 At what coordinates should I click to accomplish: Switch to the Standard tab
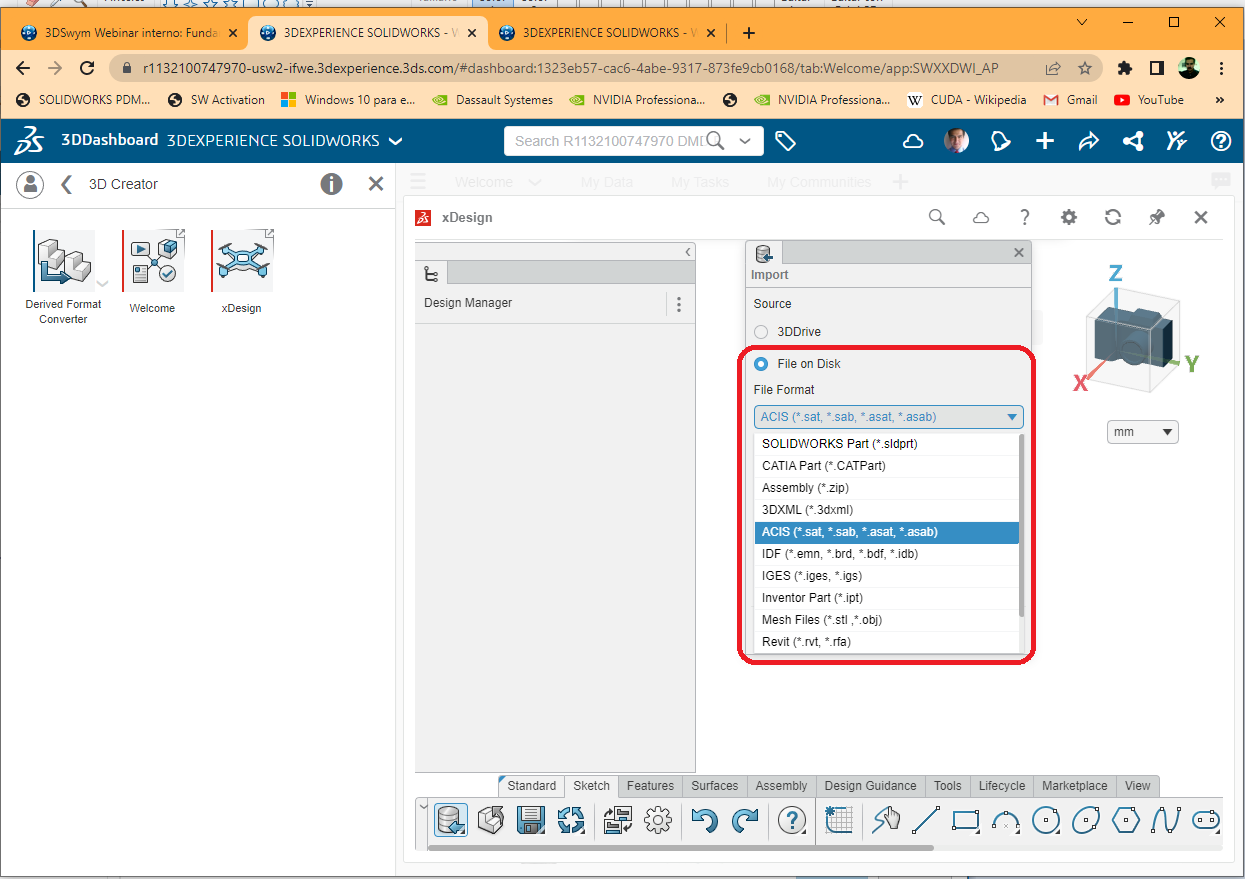[531, 786]
